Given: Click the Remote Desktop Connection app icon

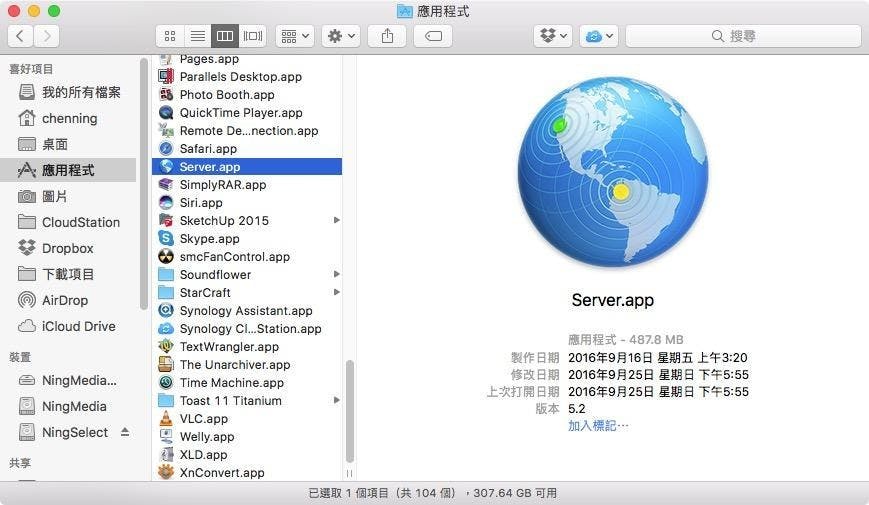Looking at the screenshot, I should pyautogui.click(x=166, y=130).
